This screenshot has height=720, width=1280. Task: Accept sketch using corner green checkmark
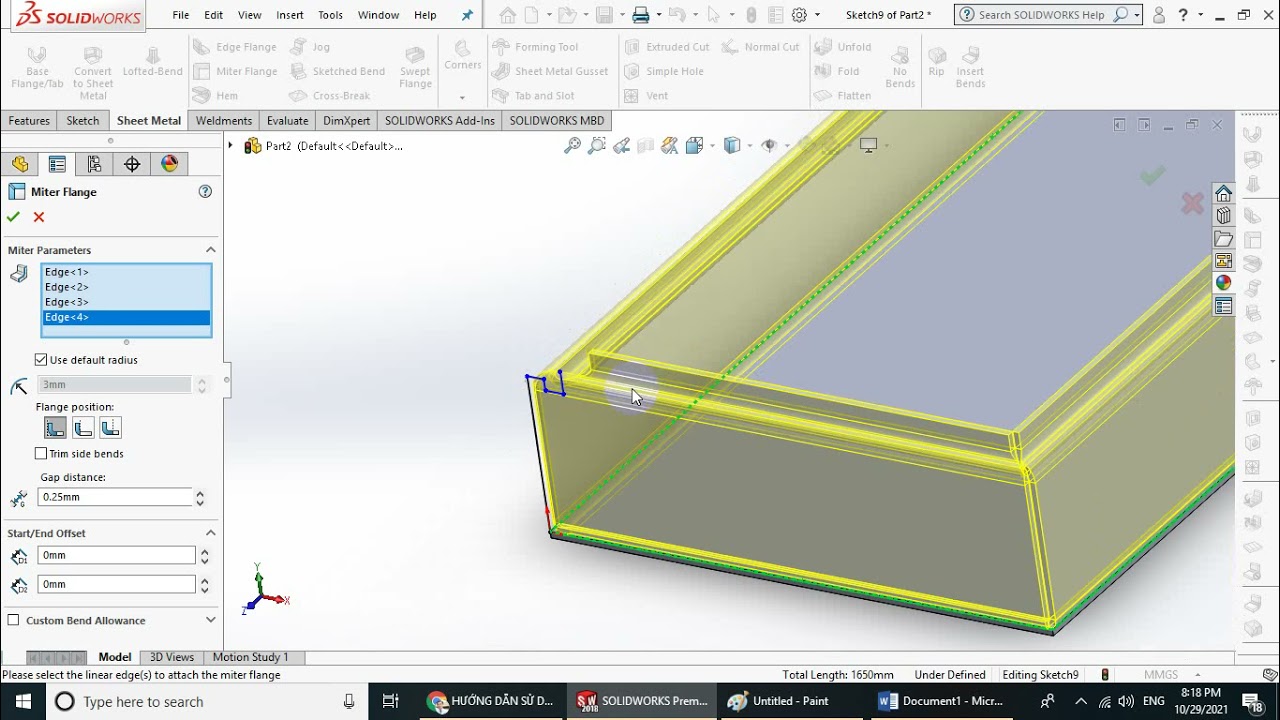tap(1152, 175)
